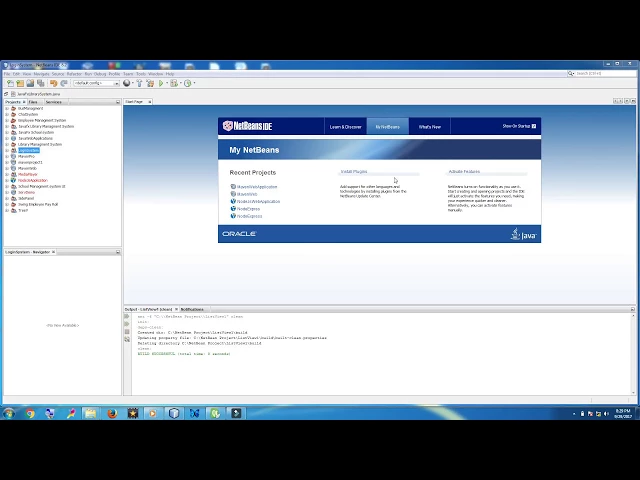Open the Debug Project dropdown arrow
The width and height of the screenshot is (640, 480).
[x=180, y=83]
